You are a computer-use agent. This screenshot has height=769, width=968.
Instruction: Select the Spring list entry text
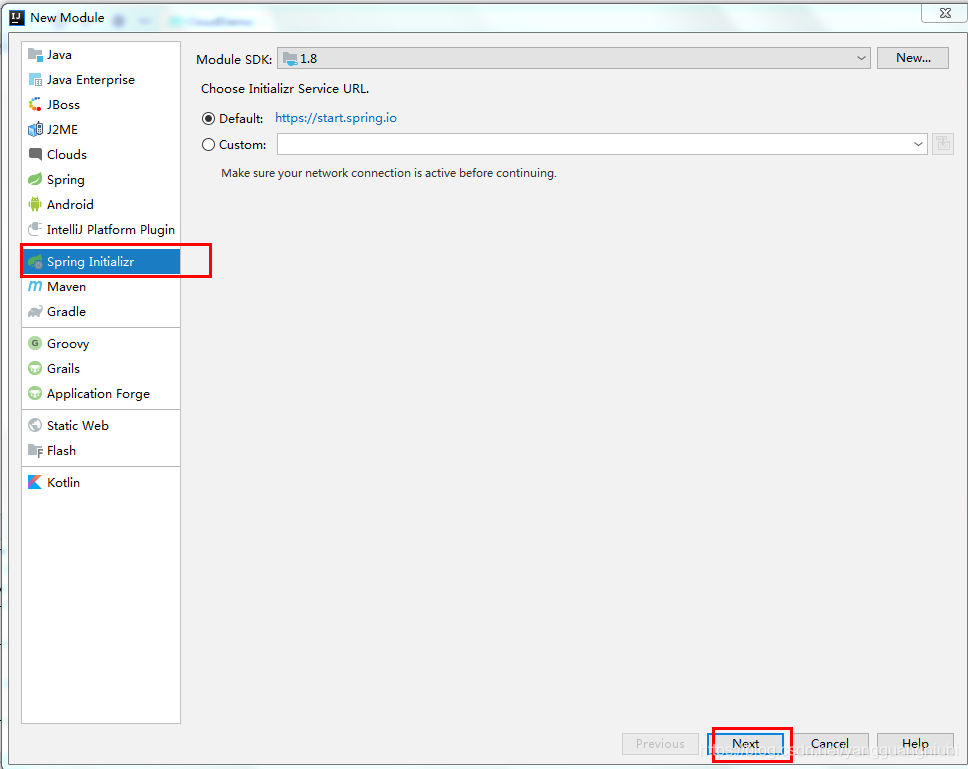[65, 180]
